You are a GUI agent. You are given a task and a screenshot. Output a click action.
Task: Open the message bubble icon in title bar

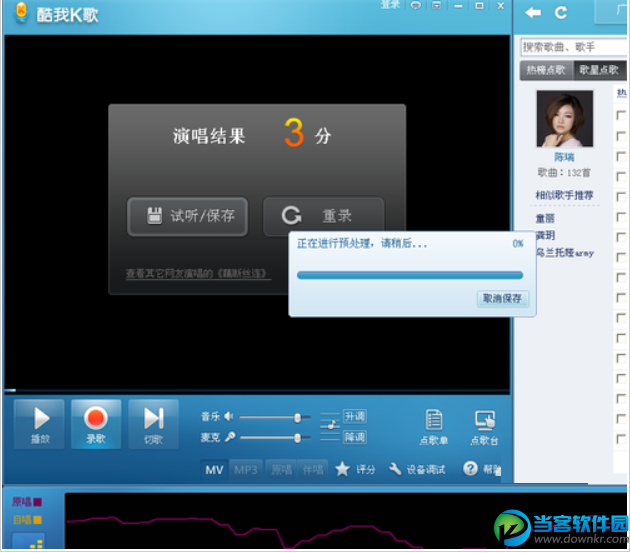pos(416,6)
